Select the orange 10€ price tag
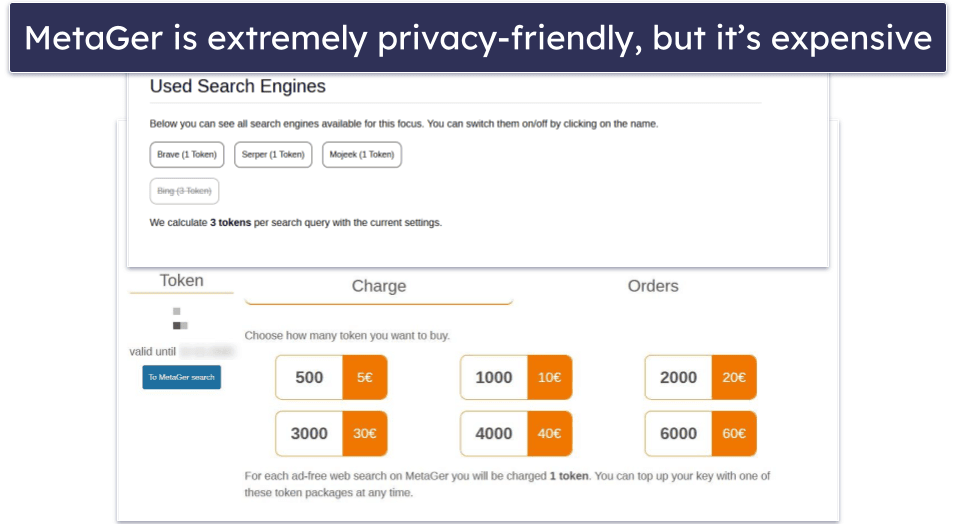Image resolution: width=958 pixels, height=524 pixels. (x=549, y=378)
